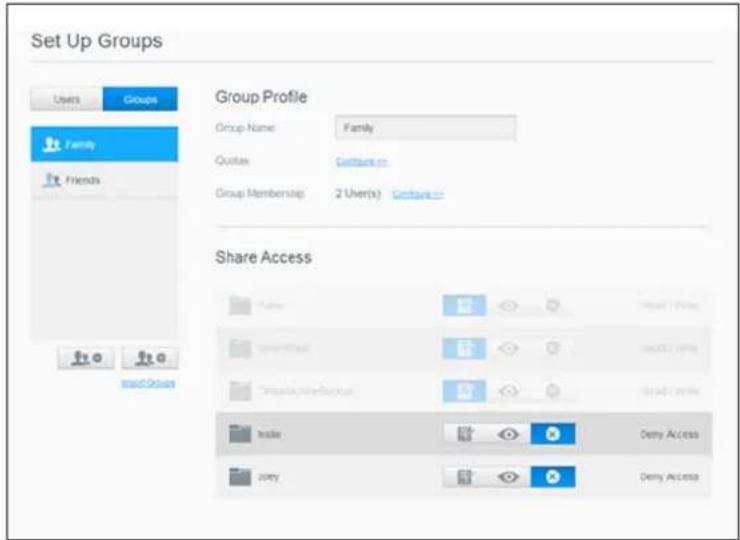Set read-only eye icon for leslie share
Image resolution: width=740 pixels, height=540 pixels.
pyautogui.click(x=508, y=434)
